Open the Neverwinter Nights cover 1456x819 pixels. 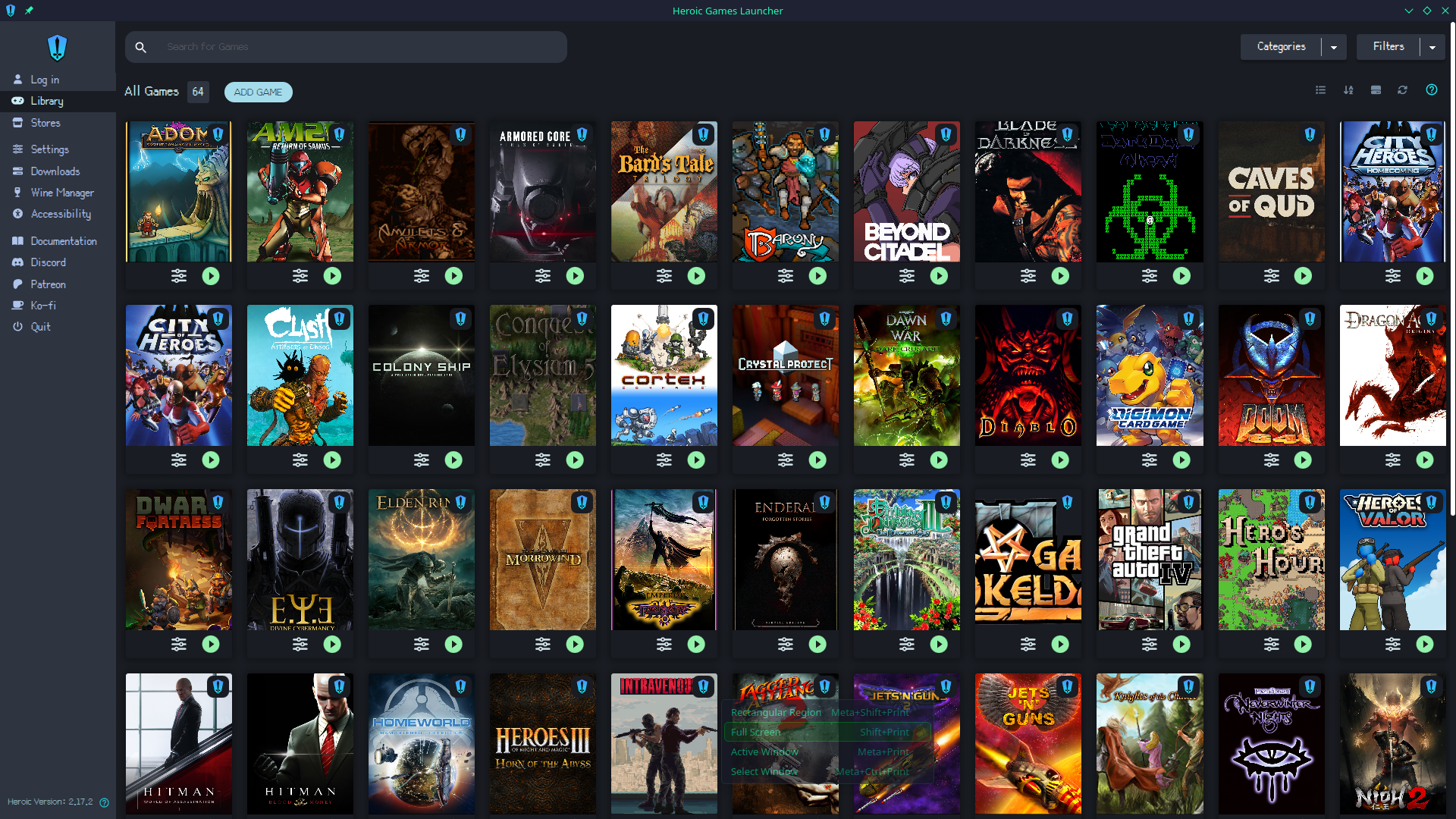(1272, 744)
